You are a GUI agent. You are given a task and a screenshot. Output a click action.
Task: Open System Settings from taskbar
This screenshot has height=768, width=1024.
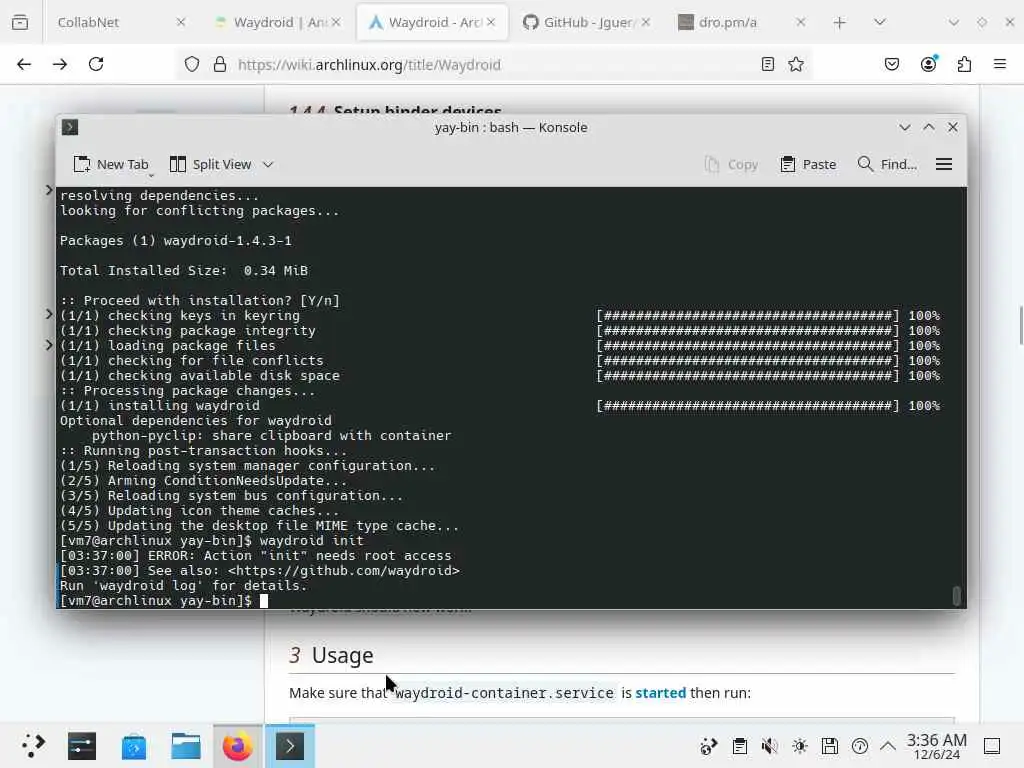pos(82,746)
